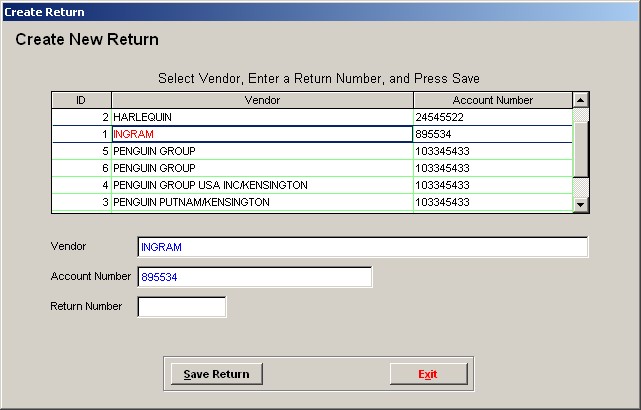
Task: Click account number 24545522 cell
Action: tap(493, 117)
